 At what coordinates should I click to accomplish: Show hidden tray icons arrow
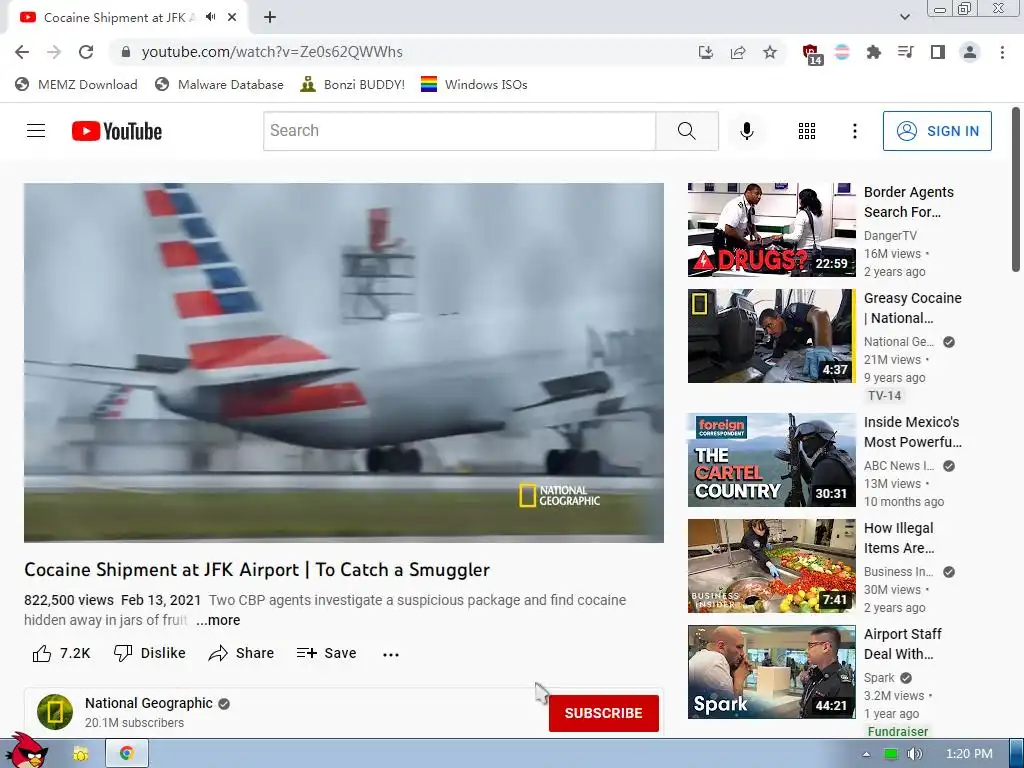[866, 754]
